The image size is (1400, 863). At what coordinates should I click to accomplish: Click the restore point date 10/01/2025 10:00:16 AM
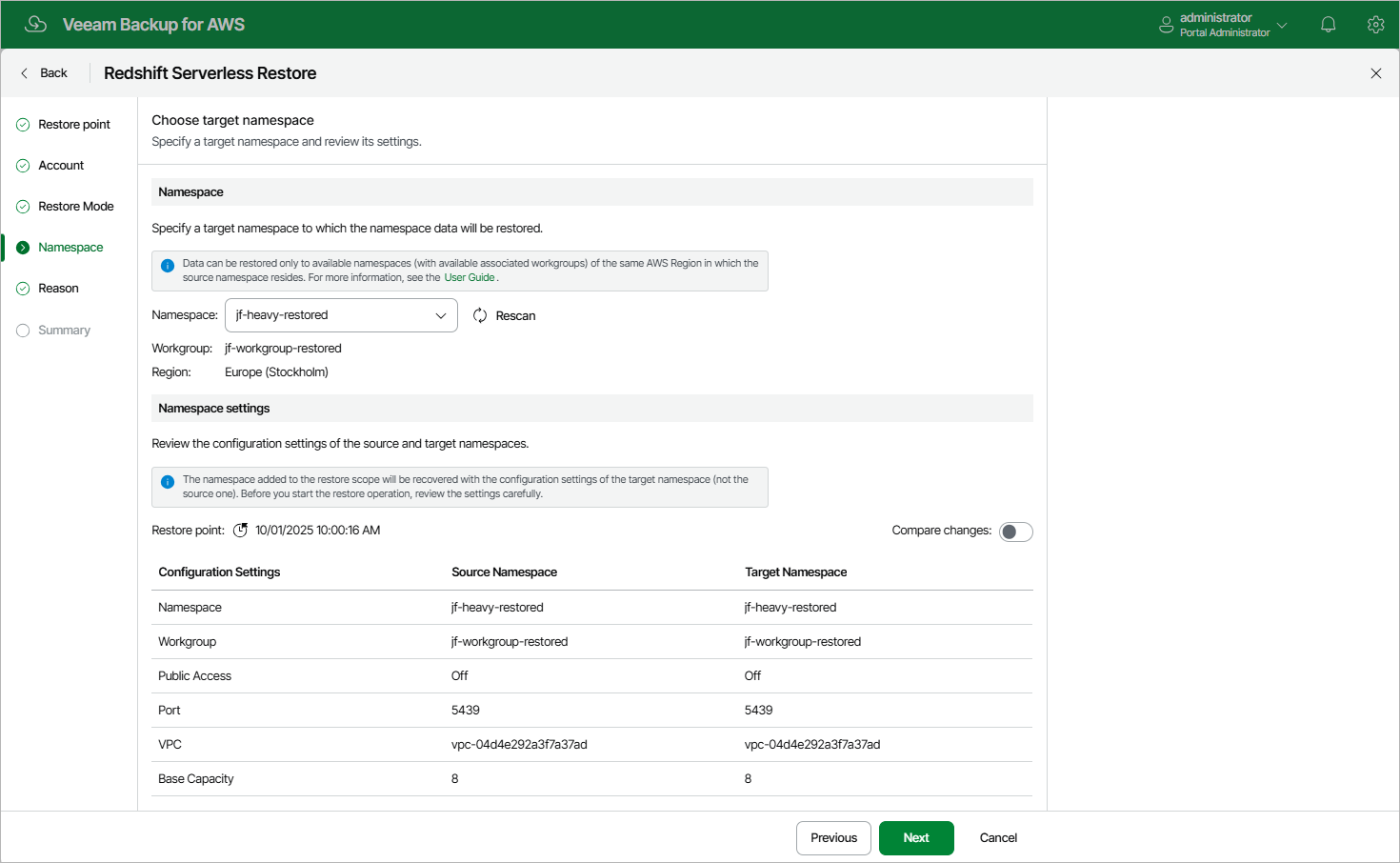[317, 531]
